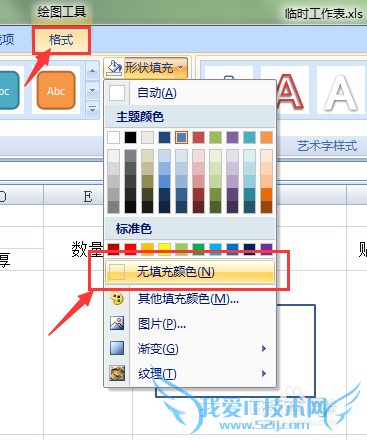Pick light blue standard color swatch
This screenshot has height=440, width=367.
click(215, 249)
